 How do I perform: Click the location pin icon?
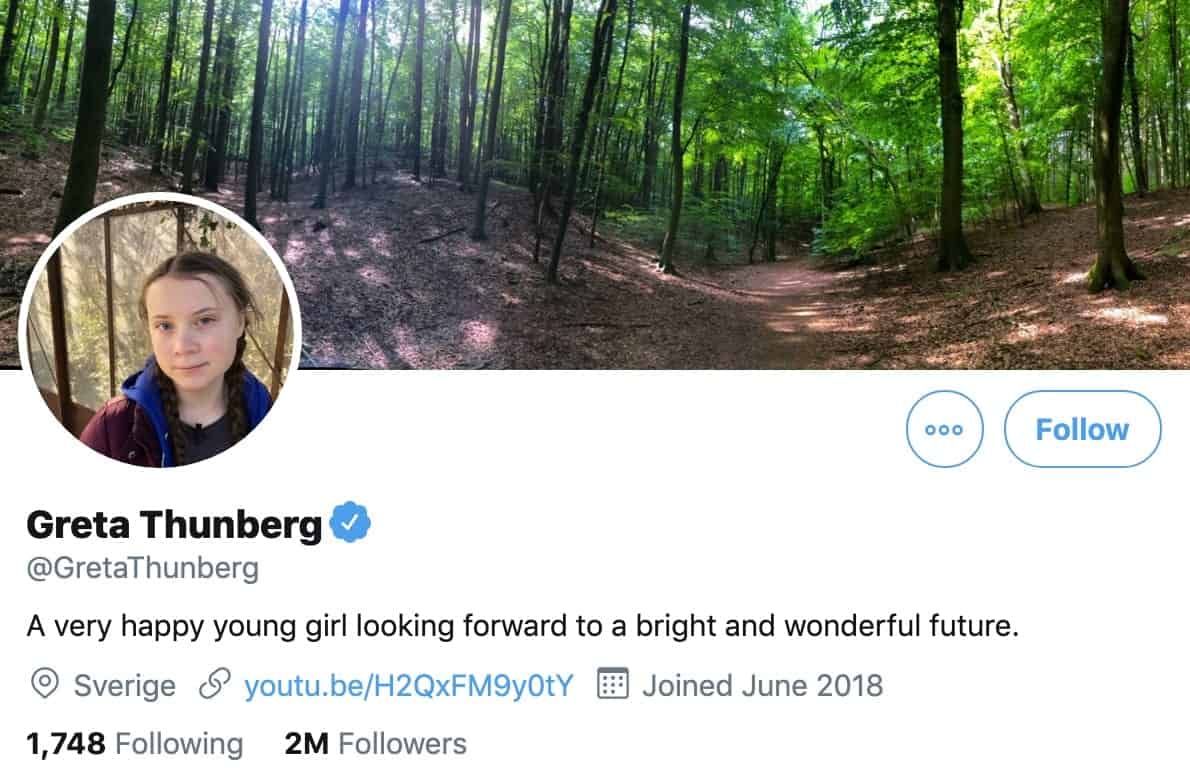click(44, 685)
